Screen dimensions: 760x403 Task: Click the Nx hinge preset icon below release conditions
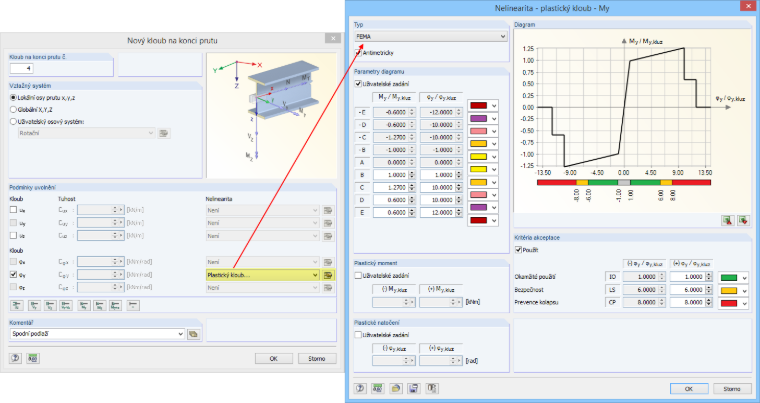tap(17, 305)
